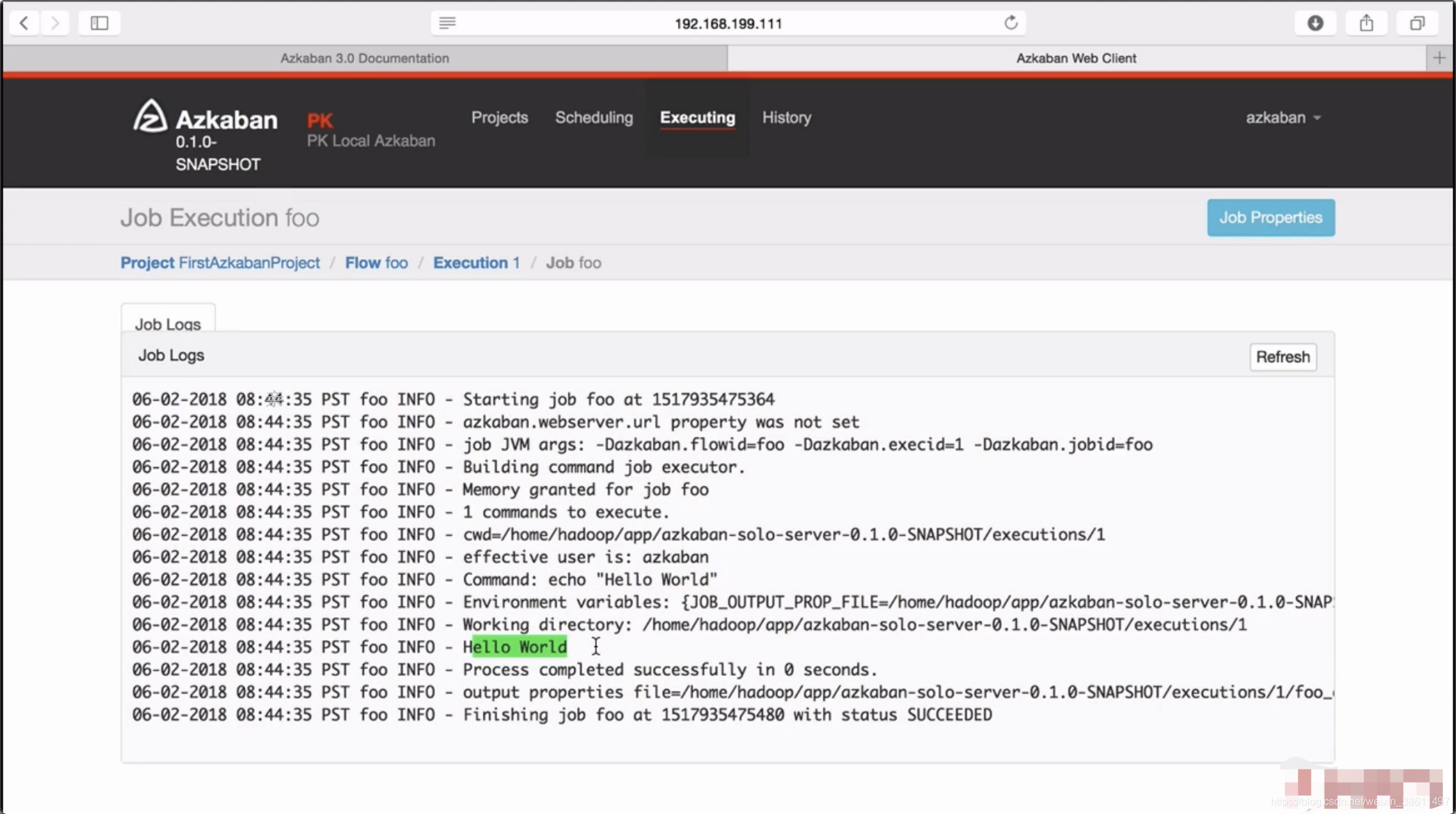Click the 'Job foo' breadcrumb text

pyautogui.click(x=573, y=263)
